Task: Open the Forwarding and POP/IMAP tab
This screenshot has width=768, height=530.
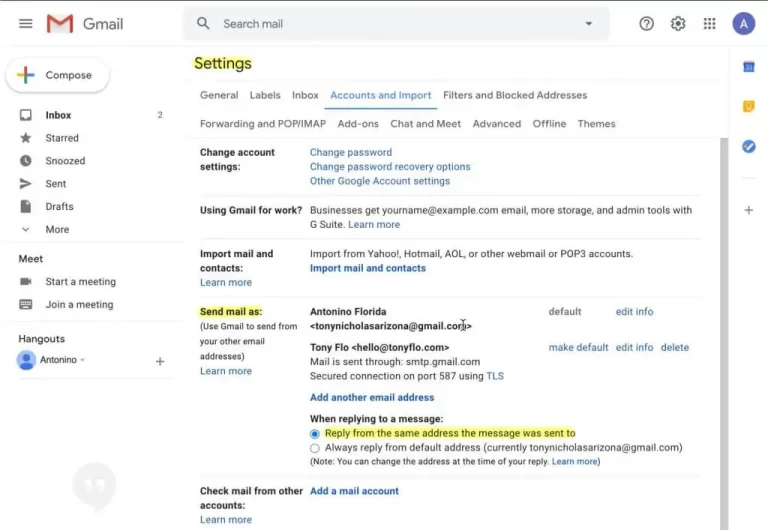Action: pos(262,124)
